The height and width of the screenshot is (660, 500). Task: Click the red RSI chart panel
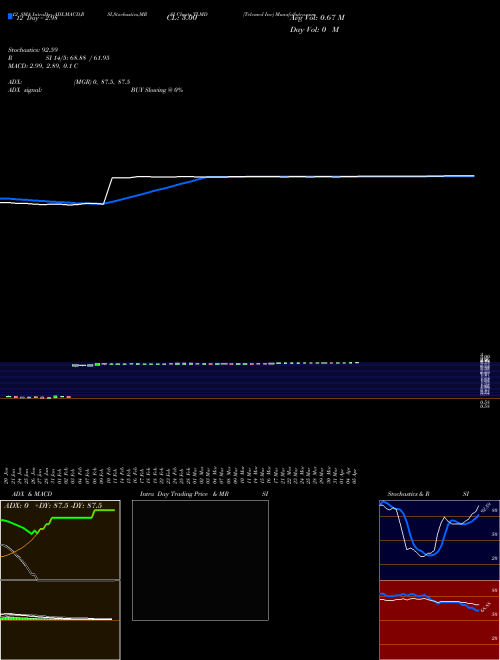click(x=439, y=620)
